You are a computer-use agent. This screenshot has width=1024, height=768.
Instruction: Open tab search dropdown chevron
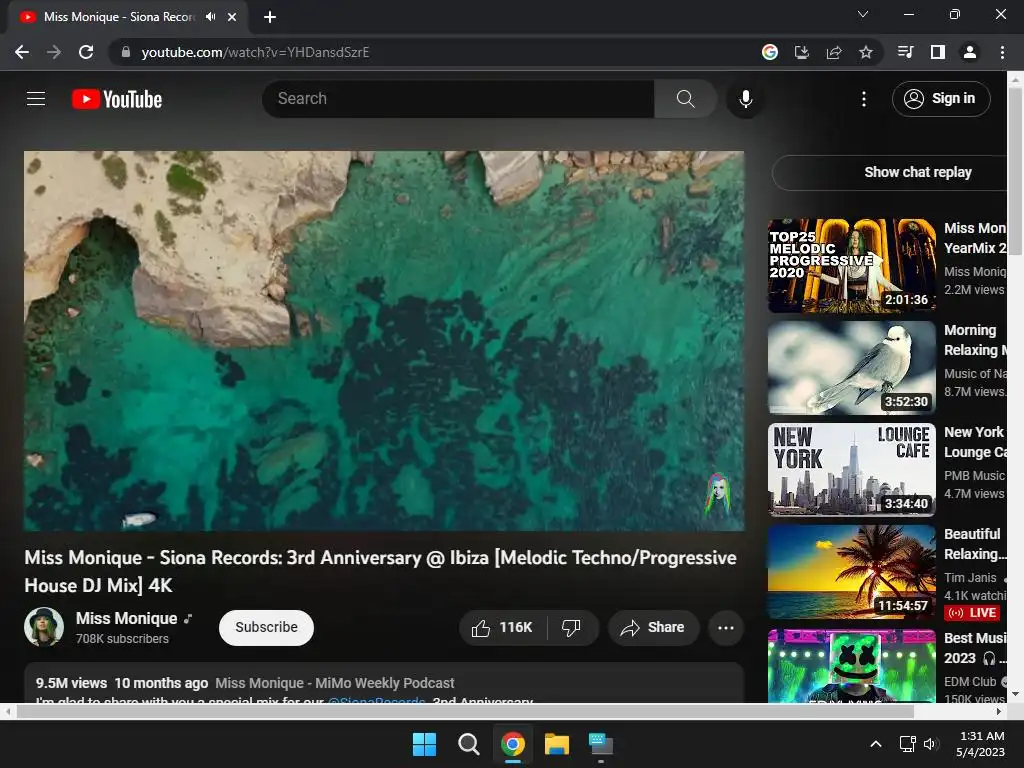coord(863,14)
